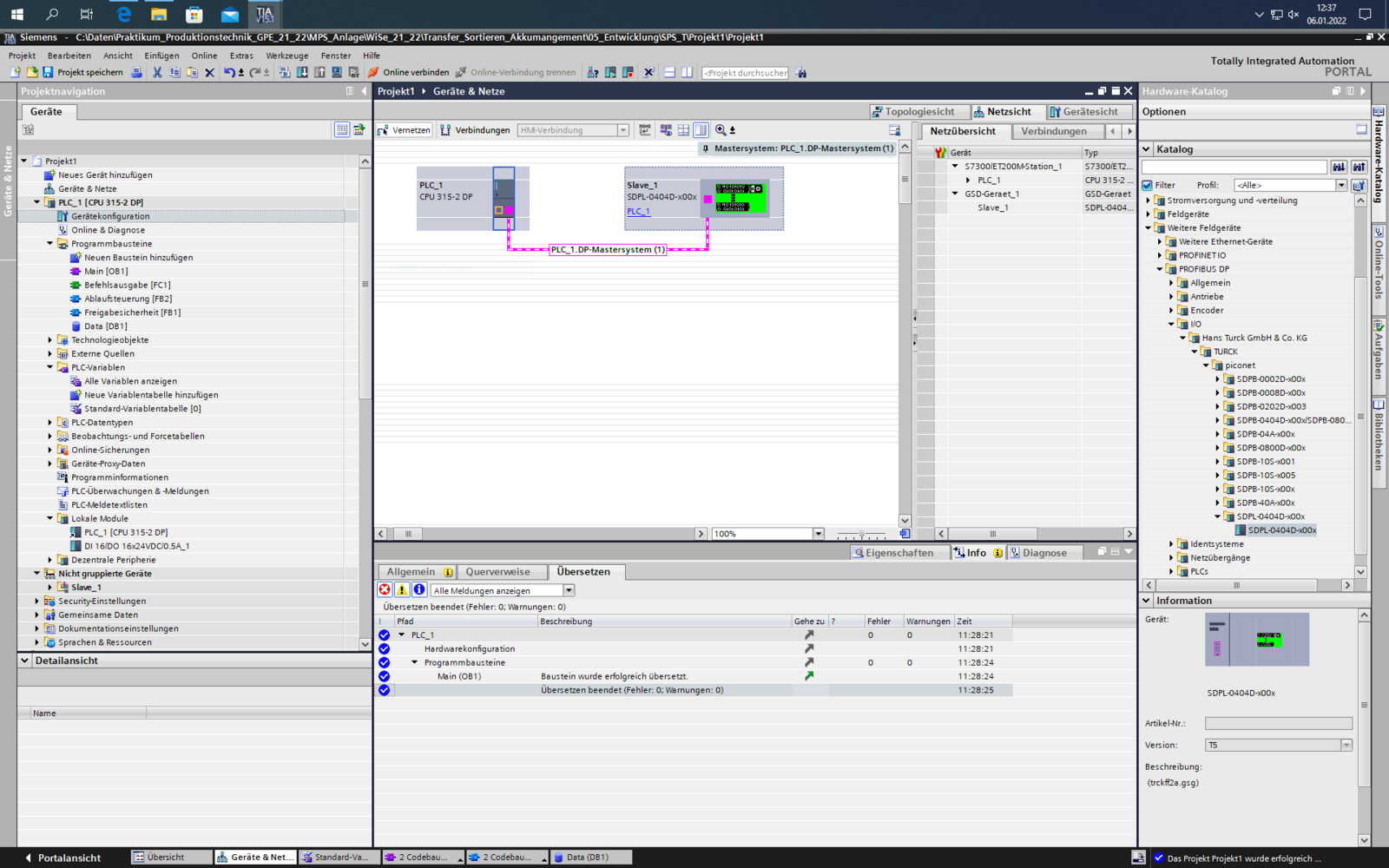Click the undo arrow in the toolbar
Viewport: 1389px width, 868px height.
pyautogui.click(x=228, y=72)
